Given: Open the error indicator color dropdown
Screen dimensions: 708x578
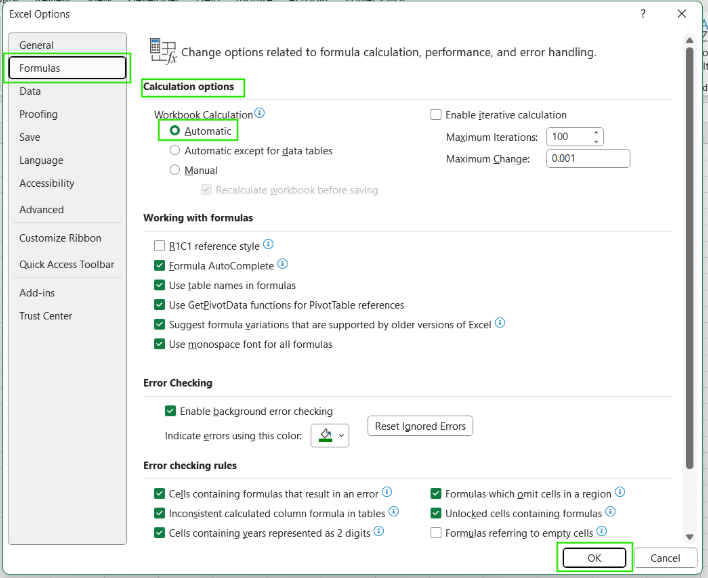Looking at the screenshot, I should click(x=330, y=435).
